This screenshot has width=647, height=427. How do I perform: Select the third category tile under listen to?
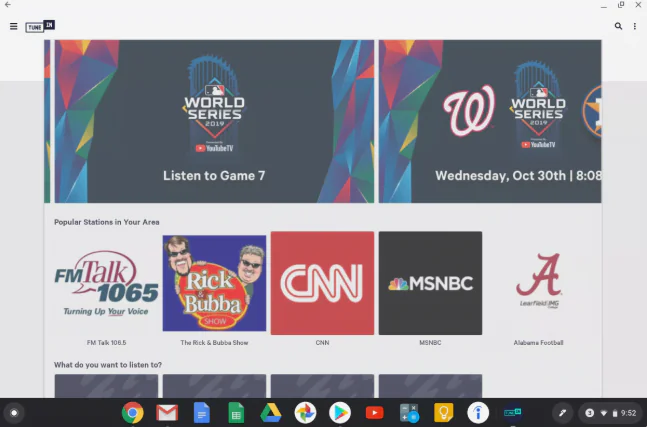322,386
